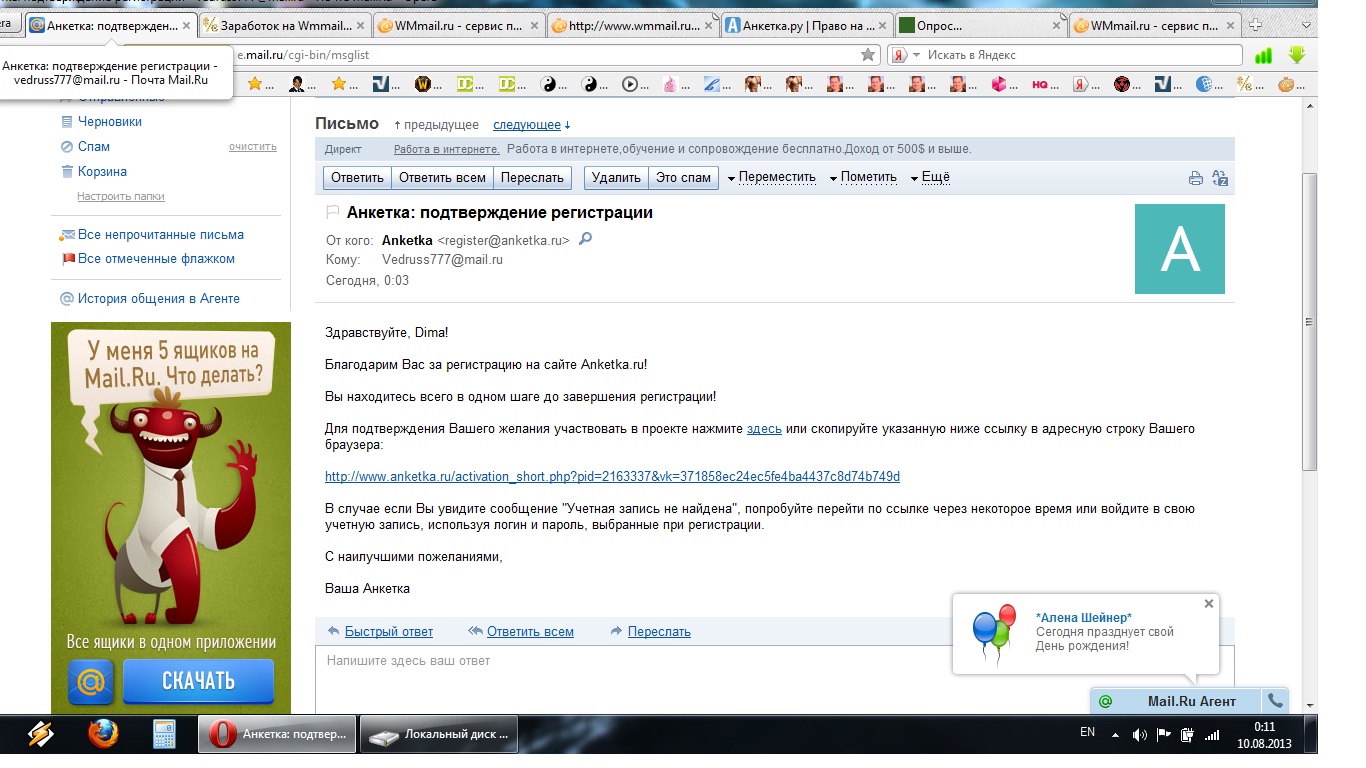The width and height of the screenshot is (1366, 768).
Task: Click the Ответить button
Action: (357, 178)
